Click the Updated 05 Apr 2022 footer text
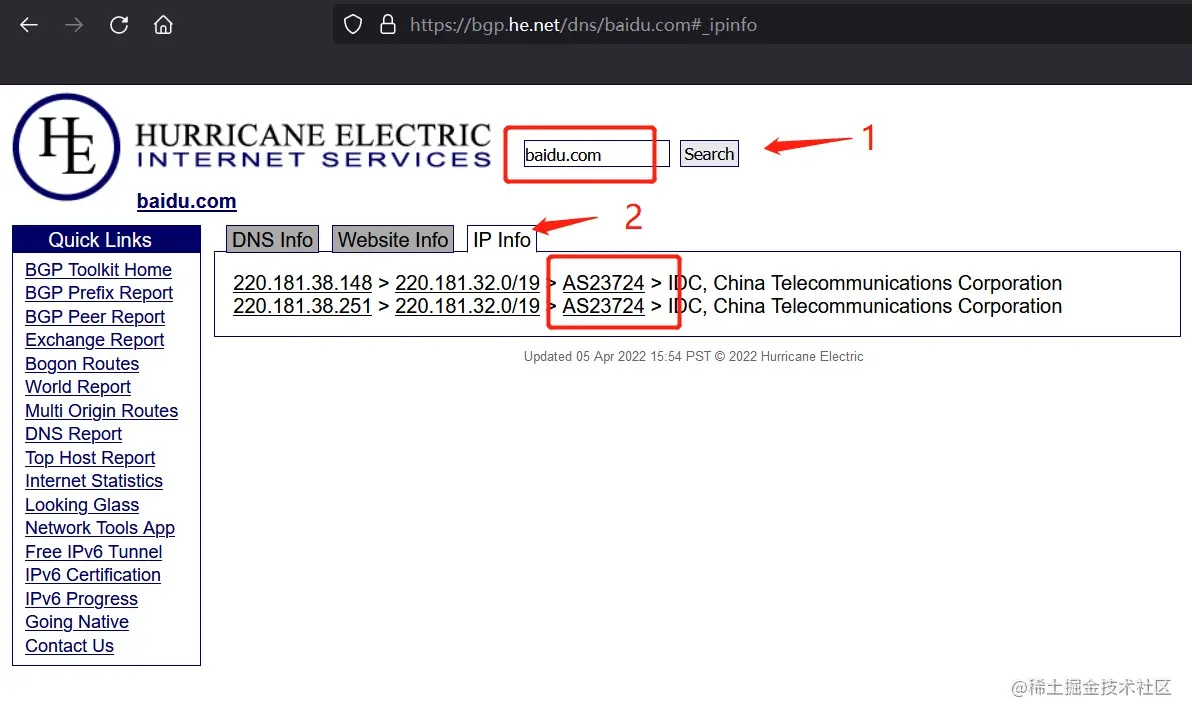The height and width of the screenshot is (718, 1192). [693, 357]
